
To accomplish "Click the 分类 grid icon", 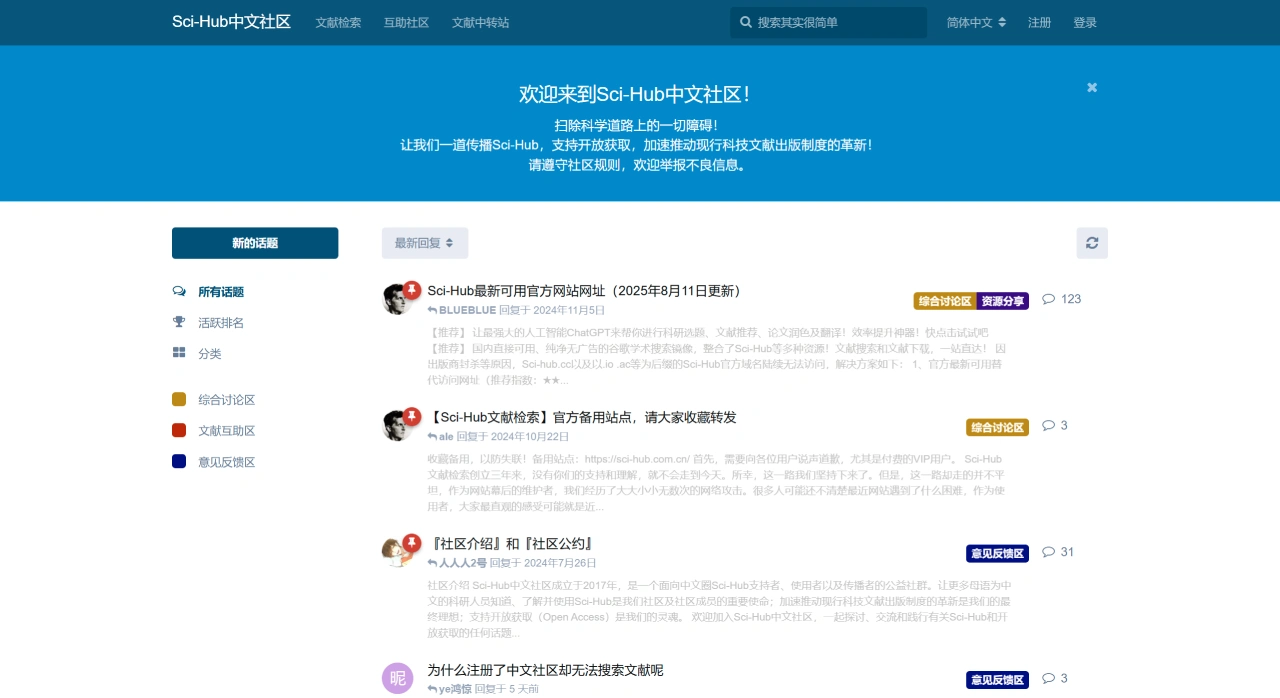I will [179, 353].
